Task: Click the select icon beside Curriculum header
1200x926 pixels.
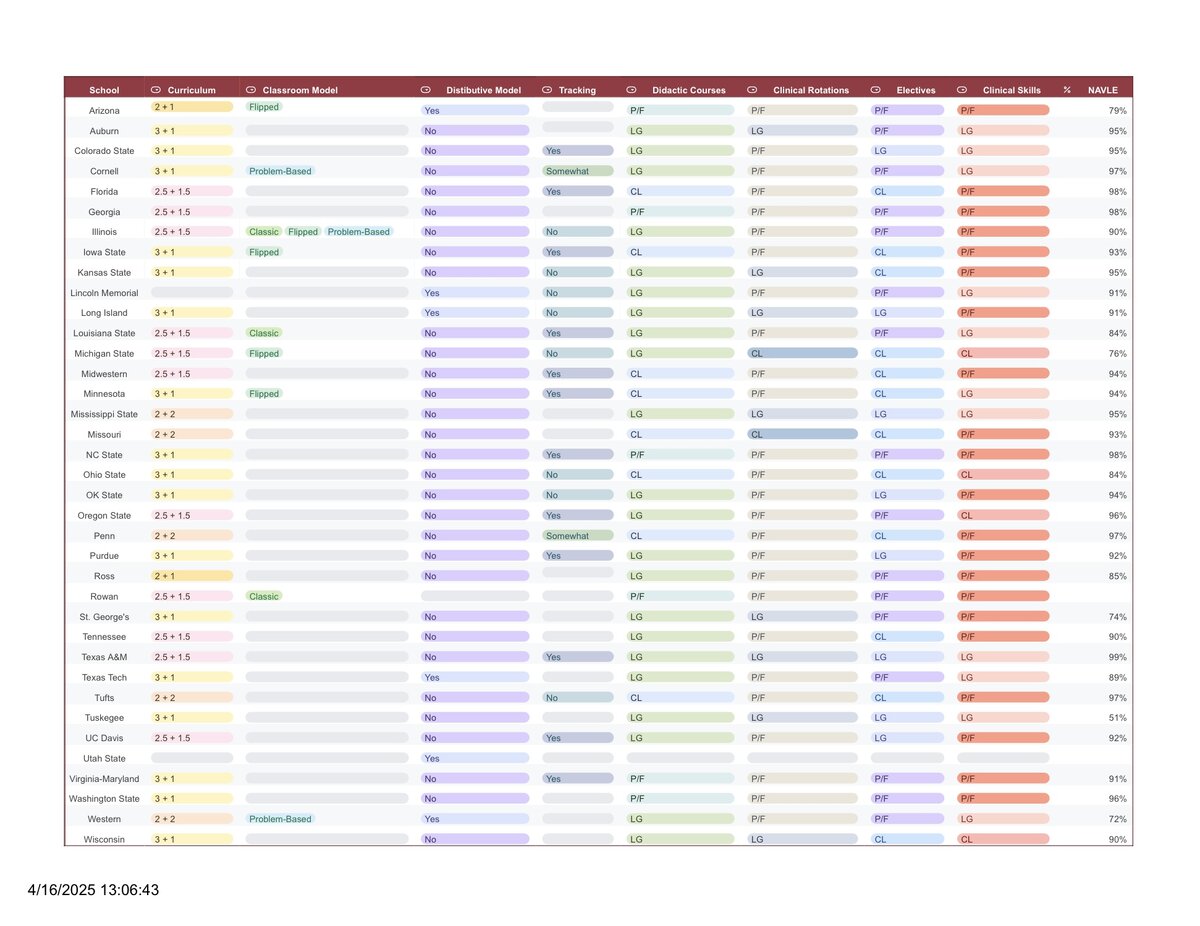Action: [155, 90]
